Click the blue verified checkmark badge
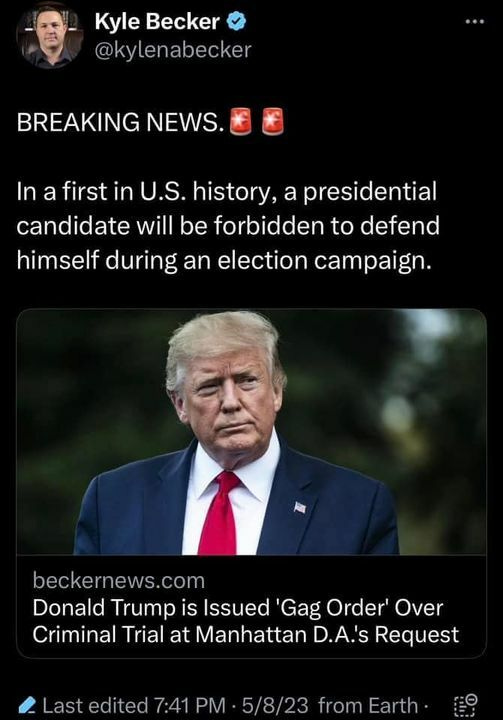This screenshot has height=720, width=503. 237,22
